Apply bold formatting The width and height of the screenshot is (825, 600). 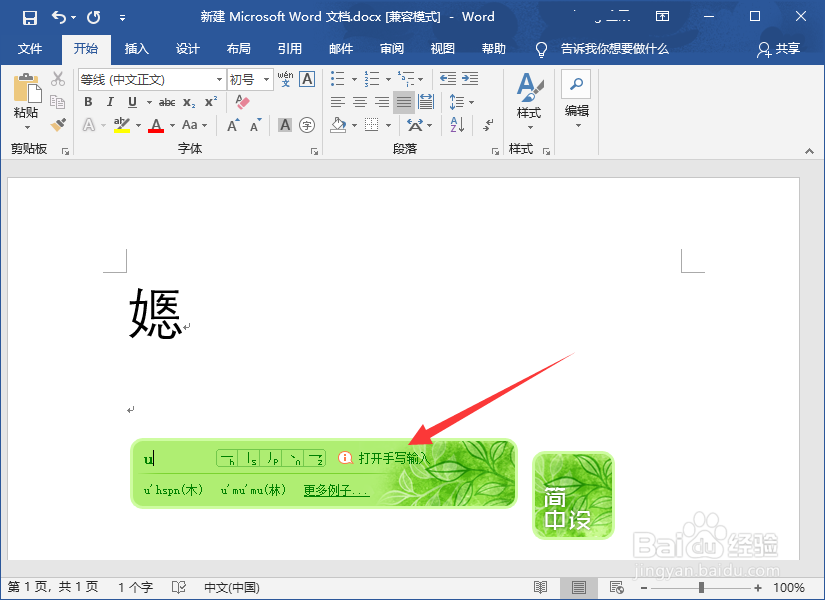click(88, 101)
